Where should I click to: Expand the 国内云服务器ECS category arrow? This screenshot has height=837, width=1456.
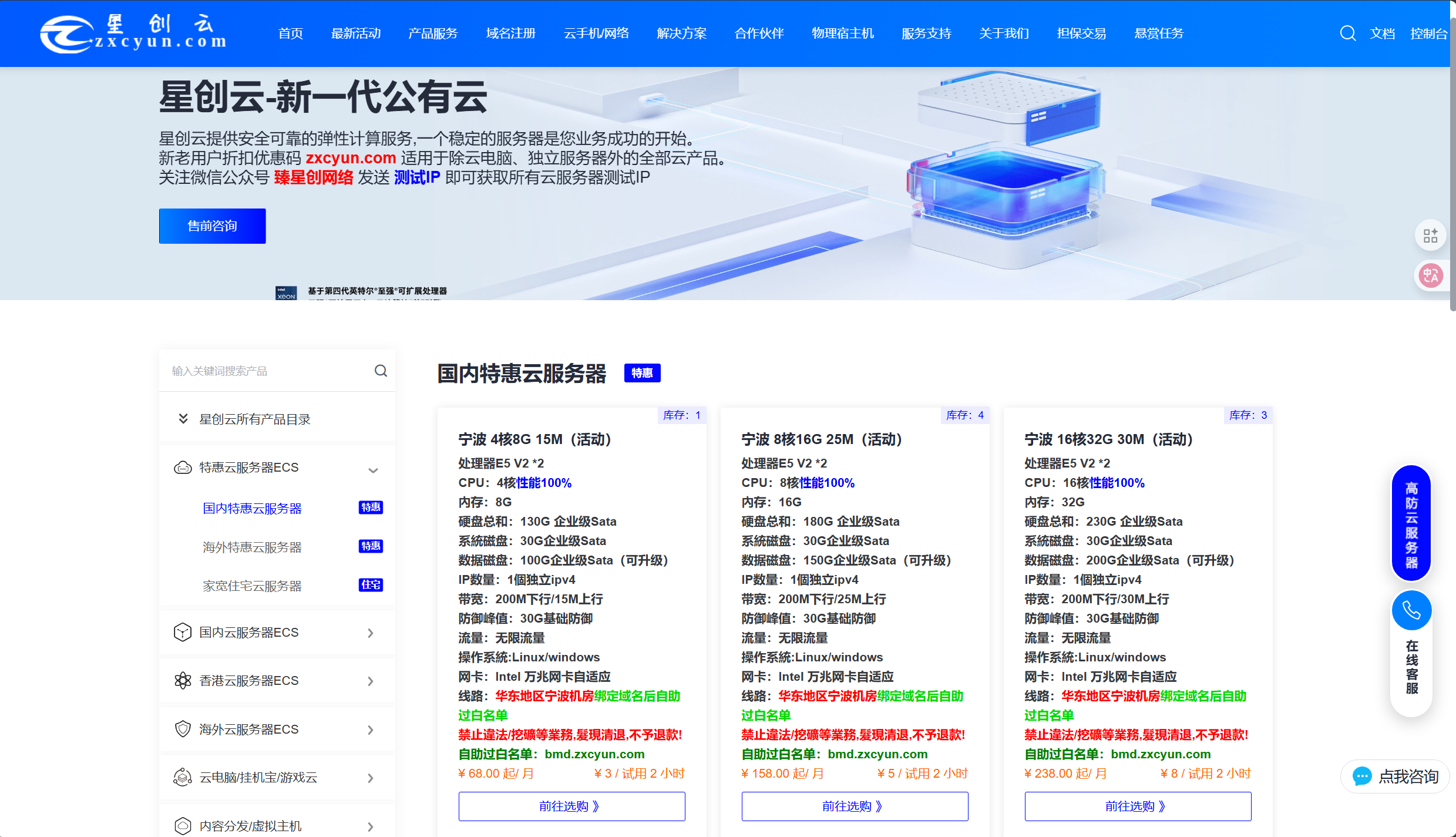point(371,633)
